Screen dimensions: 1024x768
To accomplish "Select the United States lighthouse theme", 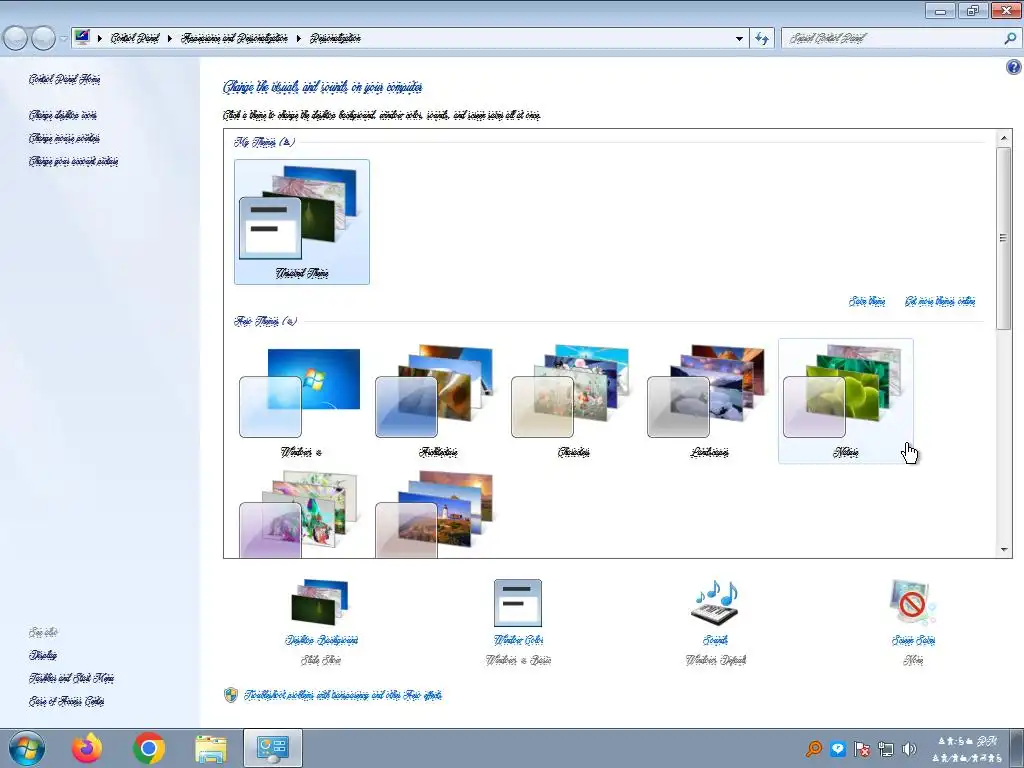I will tap(437, 513).
